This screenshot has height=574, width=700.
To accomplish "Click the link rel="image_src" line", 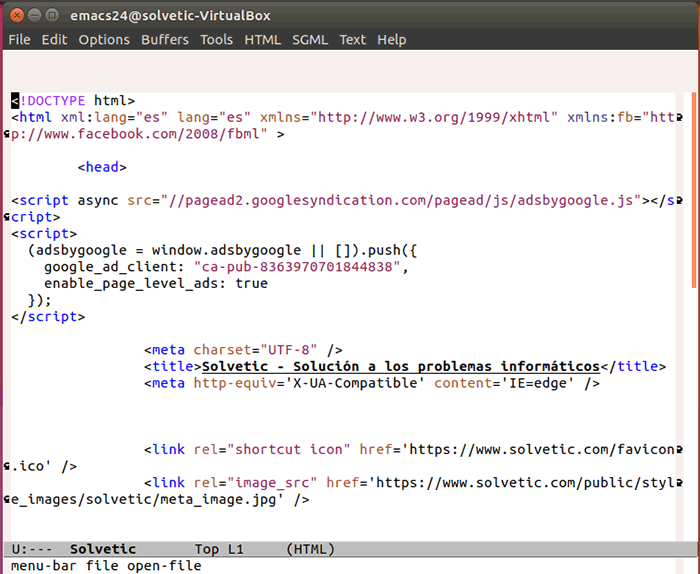I will 409,483.
